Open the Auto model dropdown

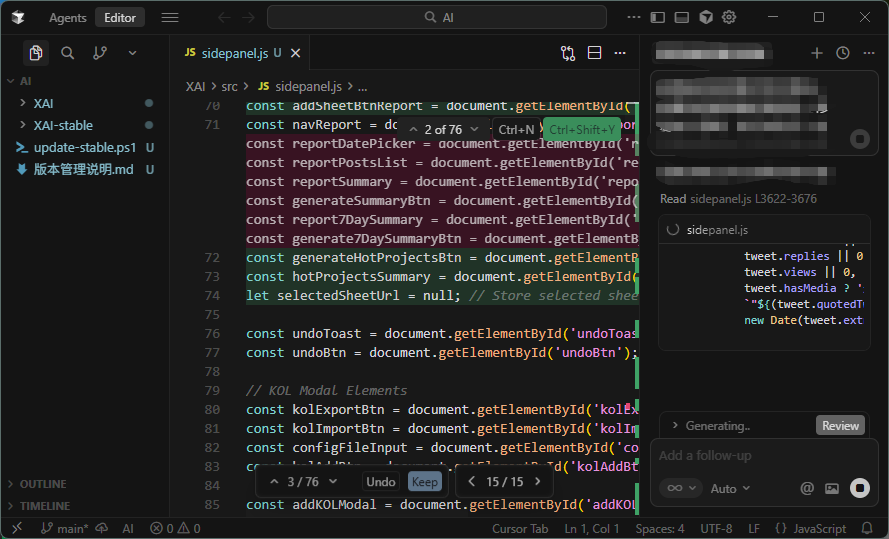[x=729, y=488]
